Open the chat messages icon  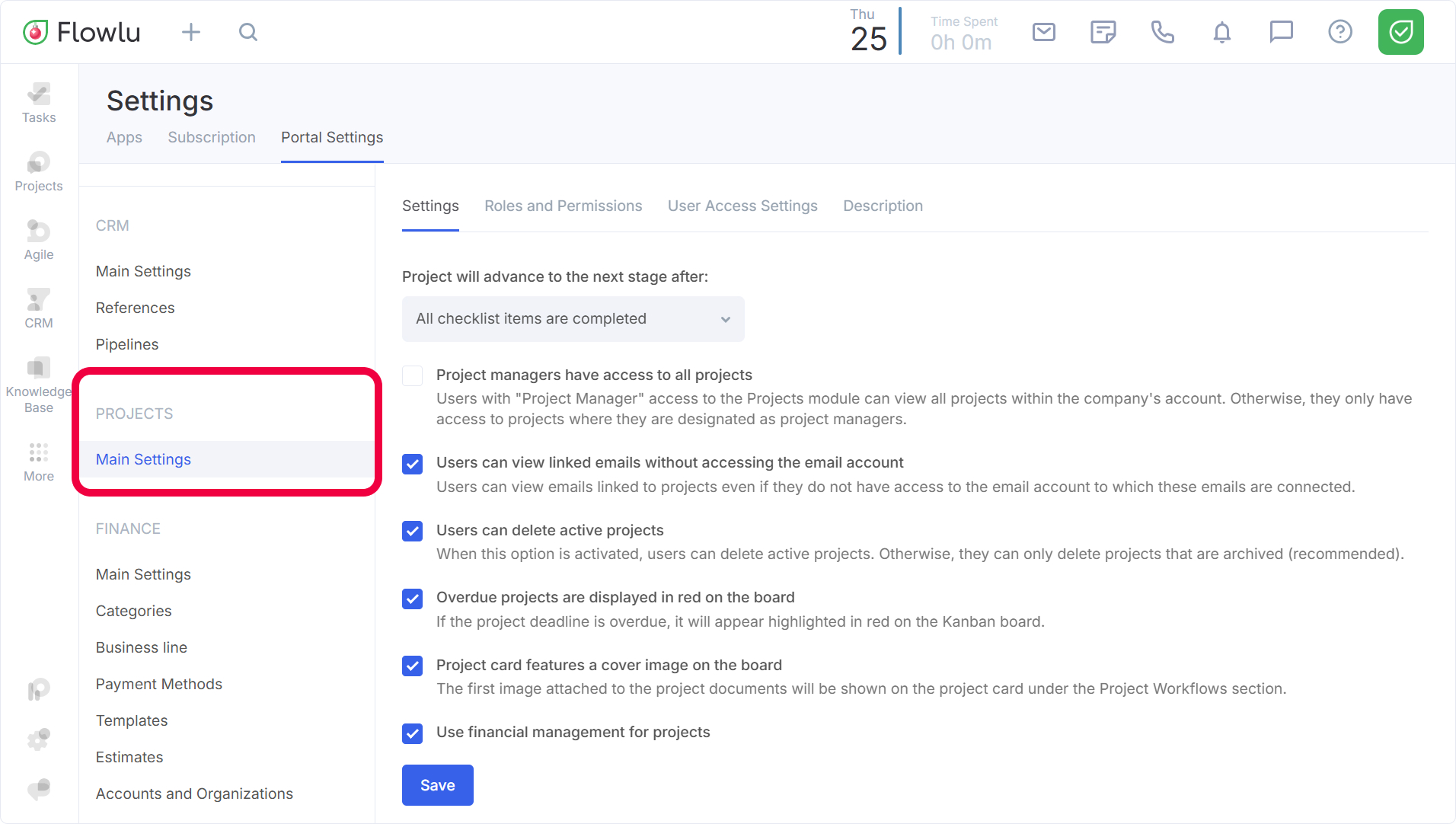tap(1281, 32)
